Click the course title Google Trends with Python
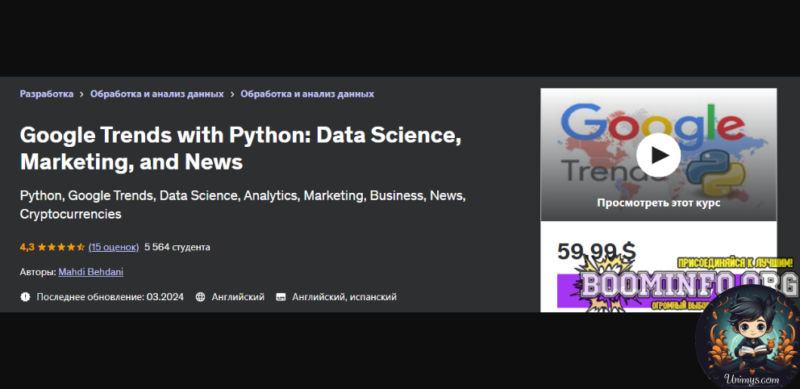 click(x=241, y=148)
